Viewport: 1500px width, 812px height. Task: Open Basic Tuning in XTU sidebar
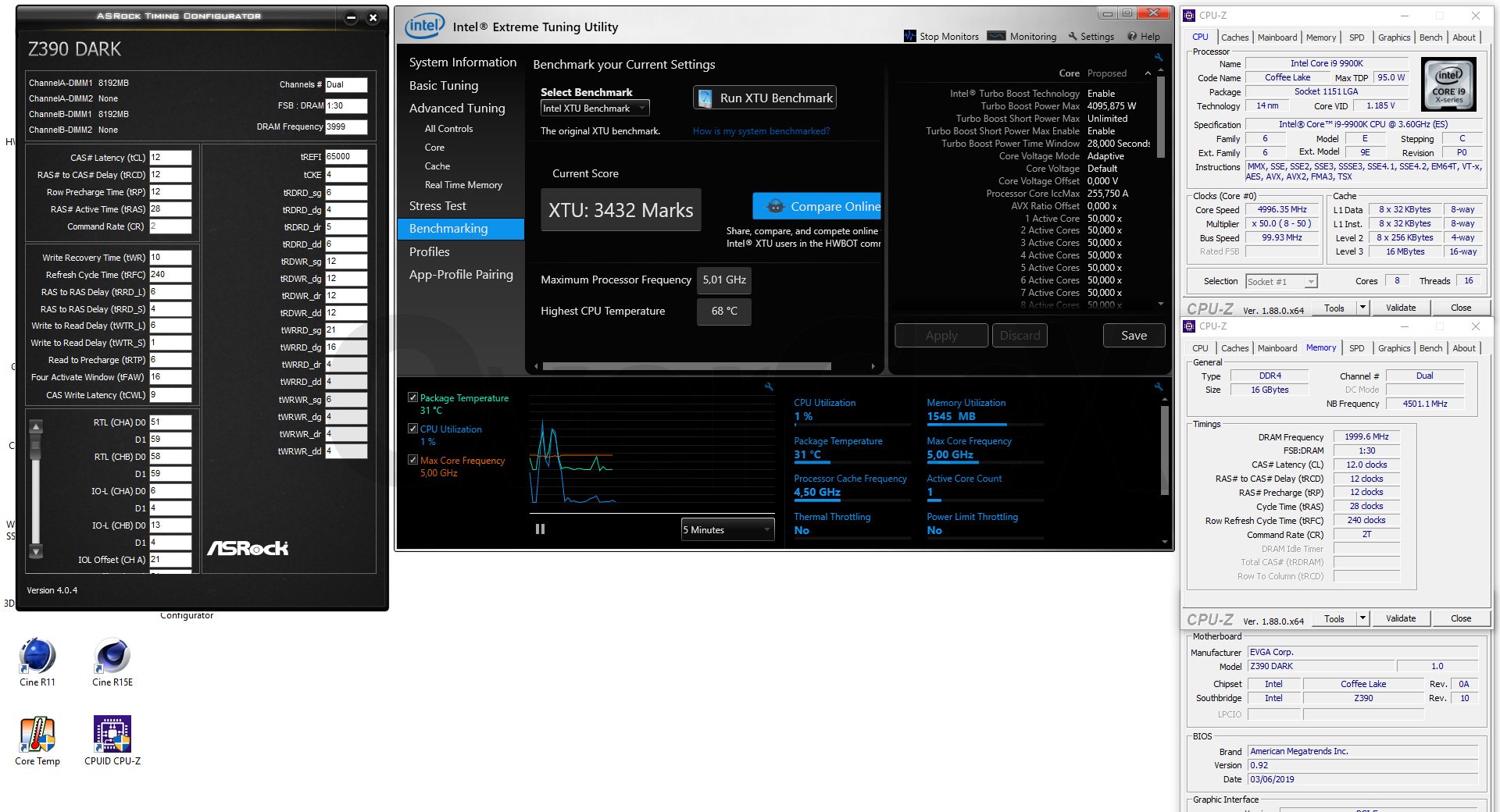click(x=444, y=86)
